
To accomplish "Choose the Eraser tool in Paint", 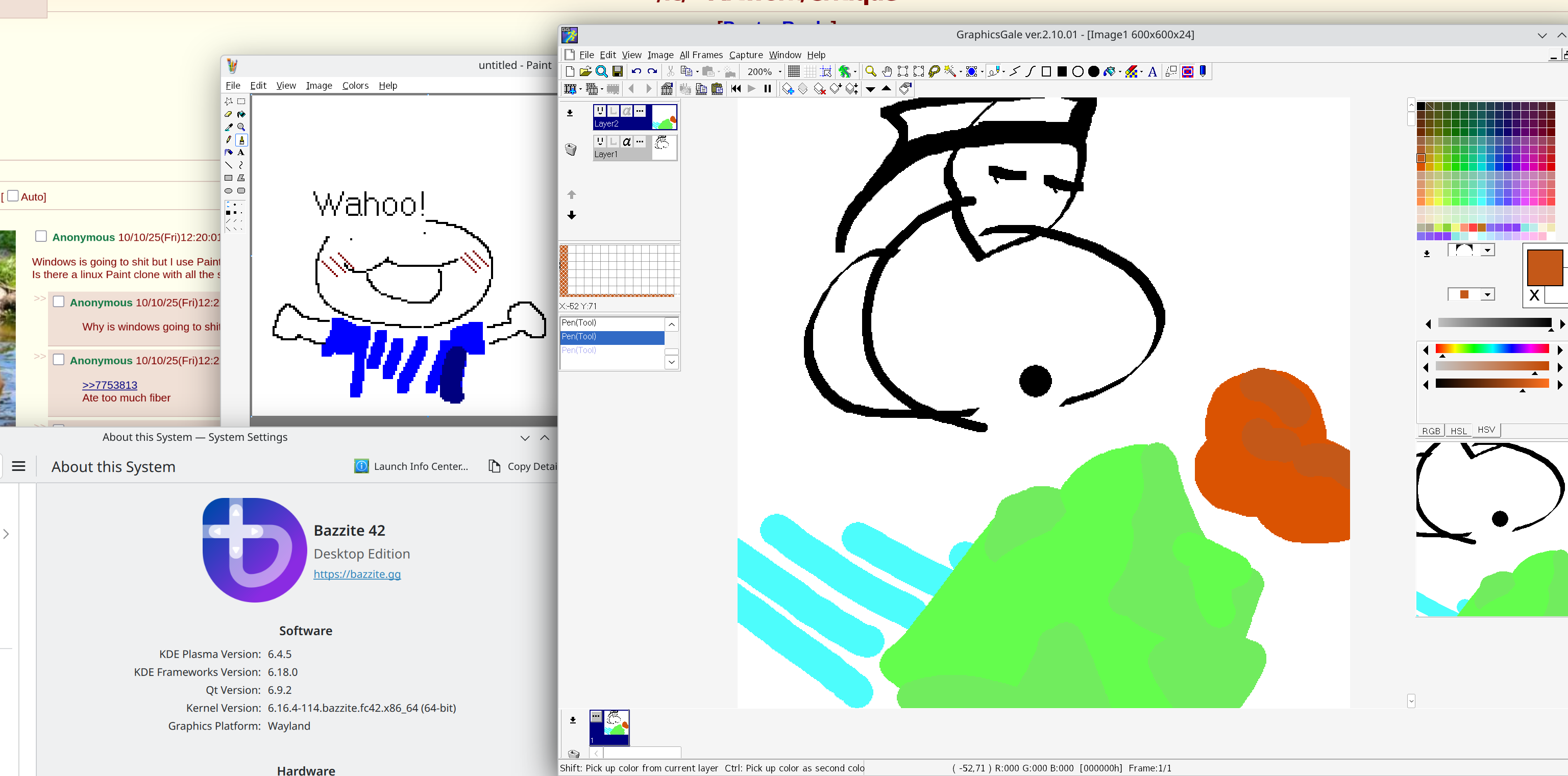I will 228,114.
